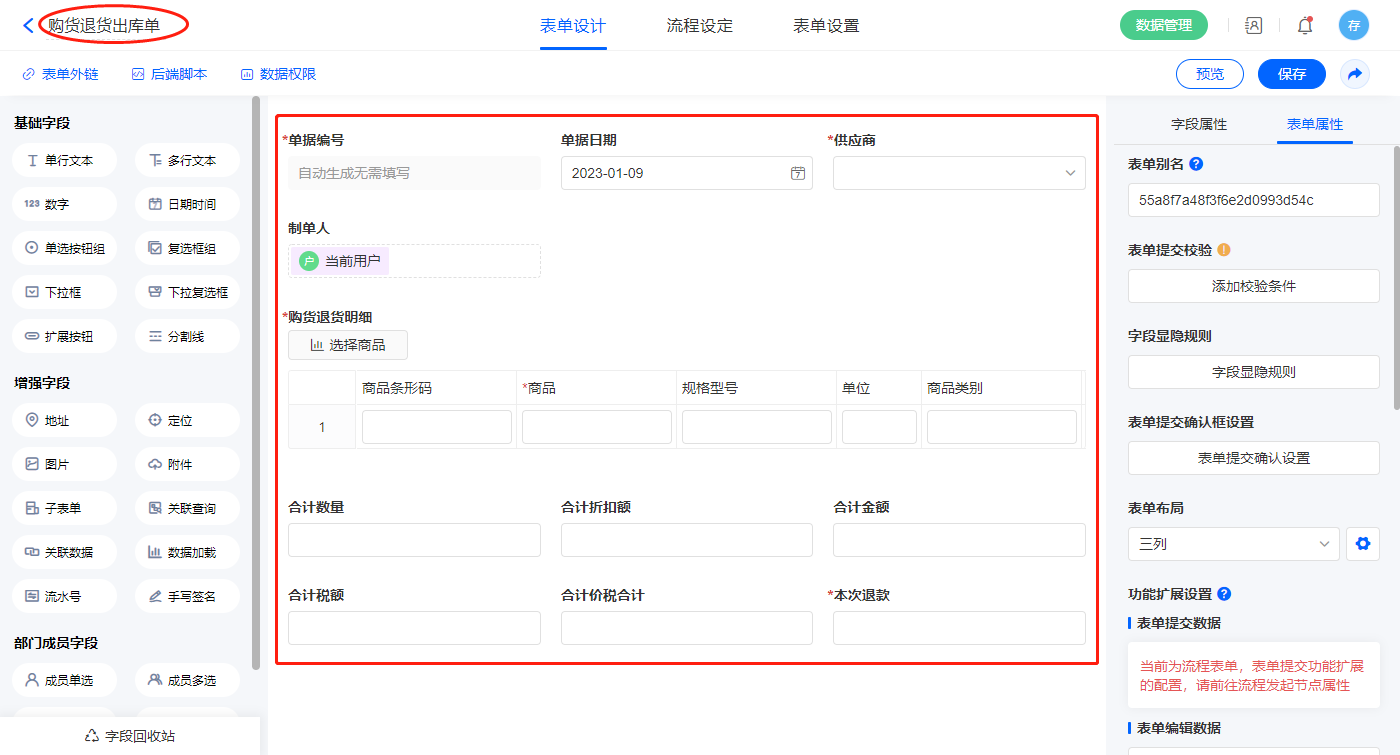Click the back arrow beside 购货退货出库单
The height and width of the screenshot is (755, 1400).
coord(28,26)
